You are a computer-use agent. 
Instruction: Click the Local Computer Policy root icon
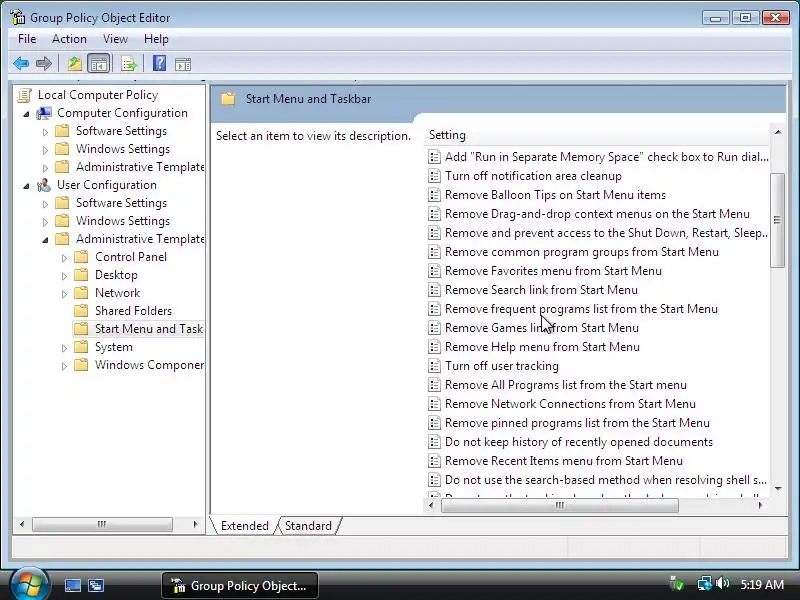24,95
